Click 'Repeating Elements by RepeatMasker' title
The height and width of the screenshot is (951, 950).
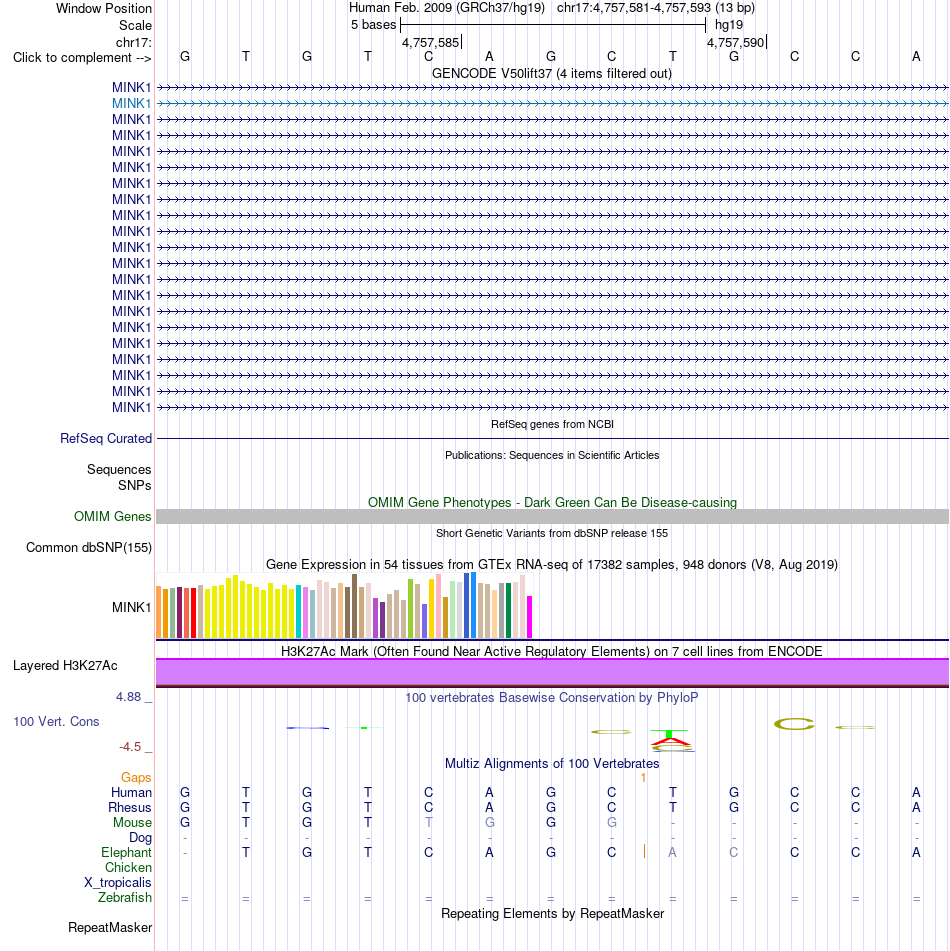pyautogui.click(x=552, y=913)
